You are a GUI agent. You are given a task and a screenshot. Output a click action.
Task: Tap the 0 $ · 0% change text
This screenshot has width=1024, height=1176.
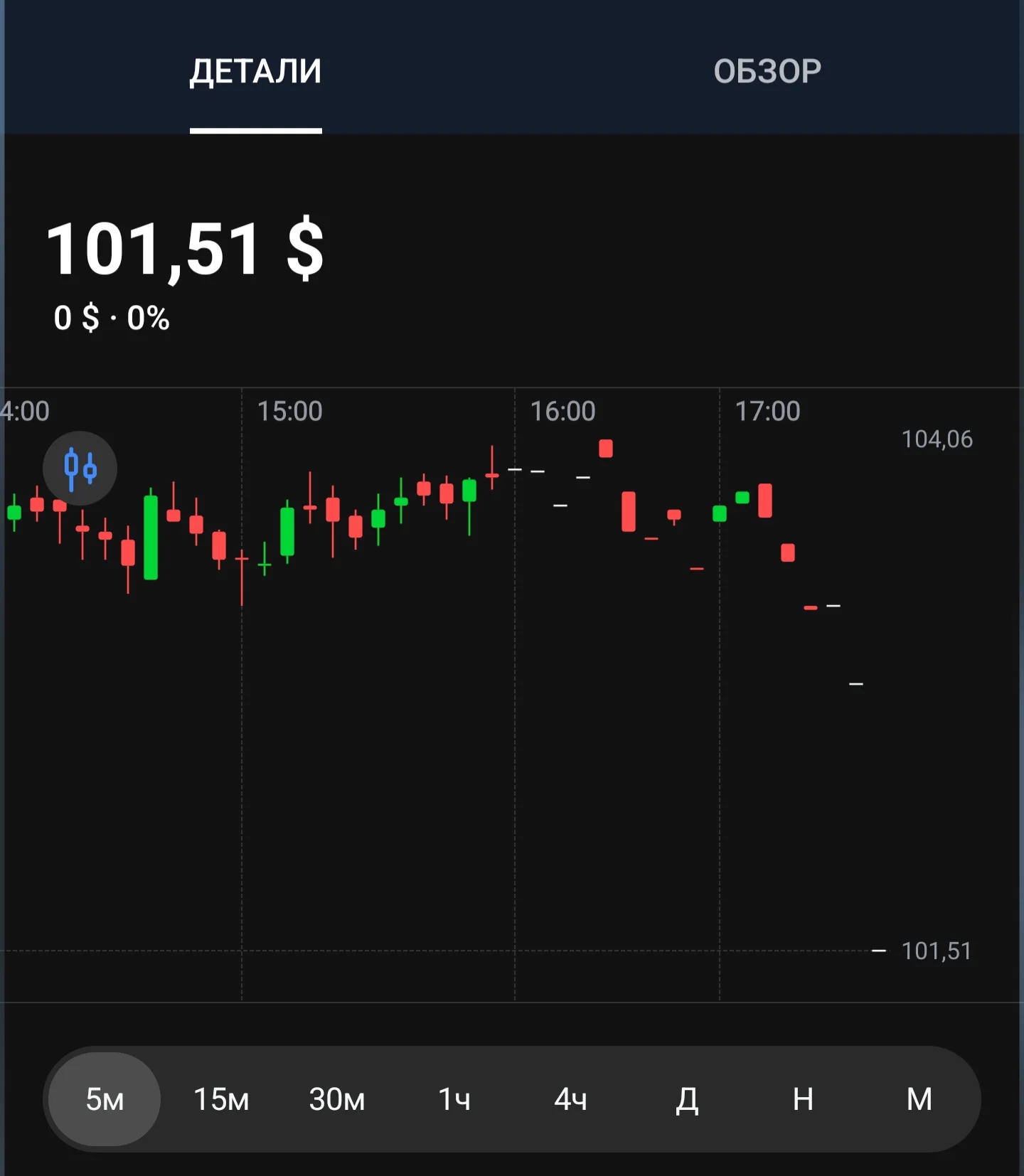point(112,318)
